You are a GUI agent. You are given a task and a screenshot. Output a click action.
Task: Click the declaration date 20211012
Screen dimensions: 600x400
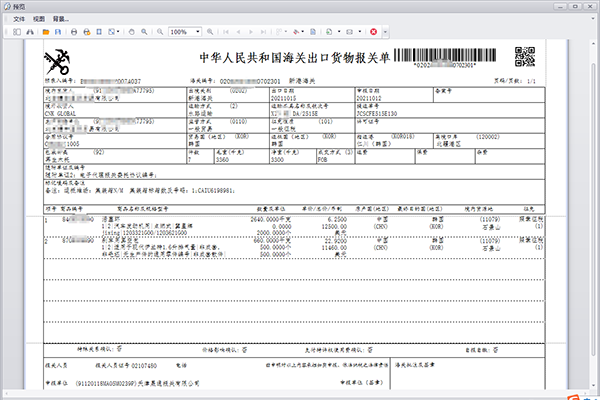pyautogui.click(x=369, y=98)
